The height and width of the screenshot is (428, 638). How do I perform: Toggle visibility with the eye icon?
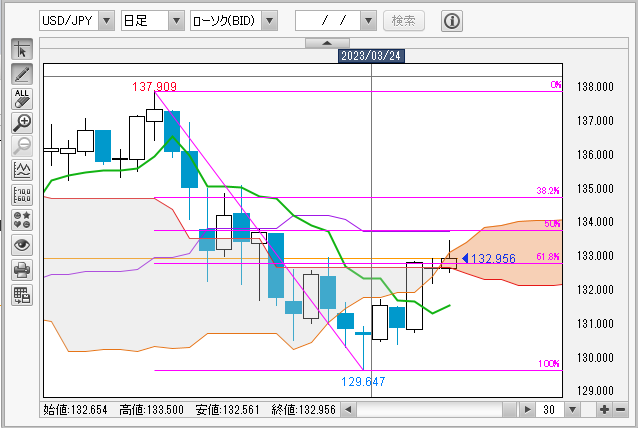(22, 245)
